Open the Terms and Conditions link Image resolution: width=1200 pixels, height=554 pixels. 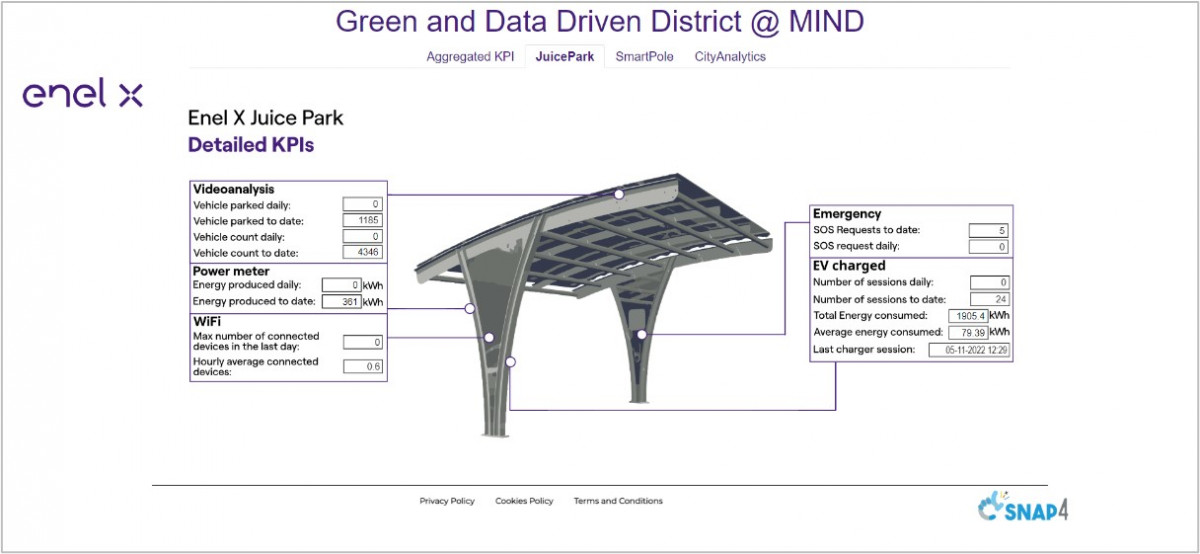618,501
